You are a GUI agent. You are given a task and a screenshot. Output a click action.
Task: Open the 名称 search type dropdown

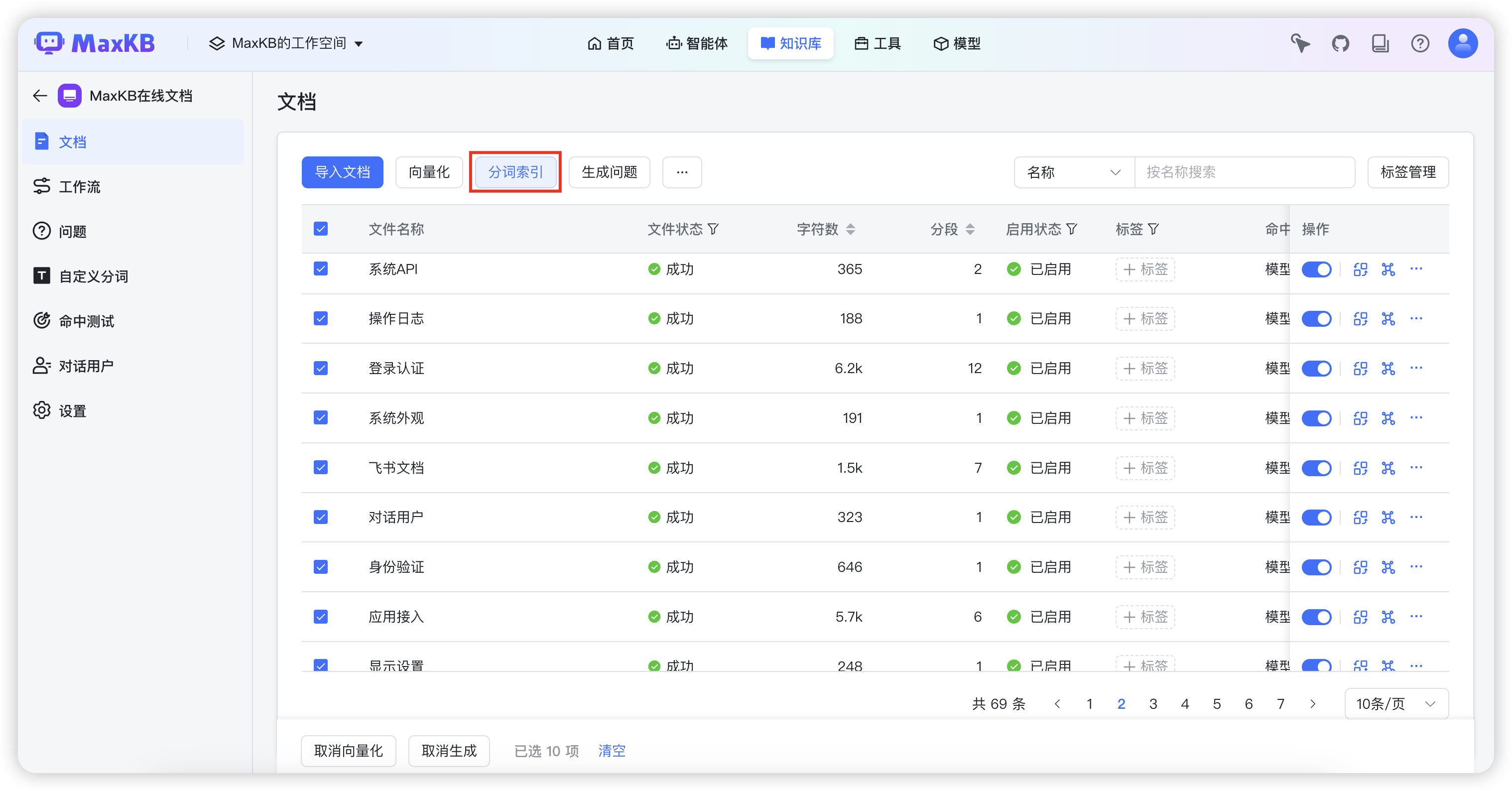click(x=1074, y=173)
